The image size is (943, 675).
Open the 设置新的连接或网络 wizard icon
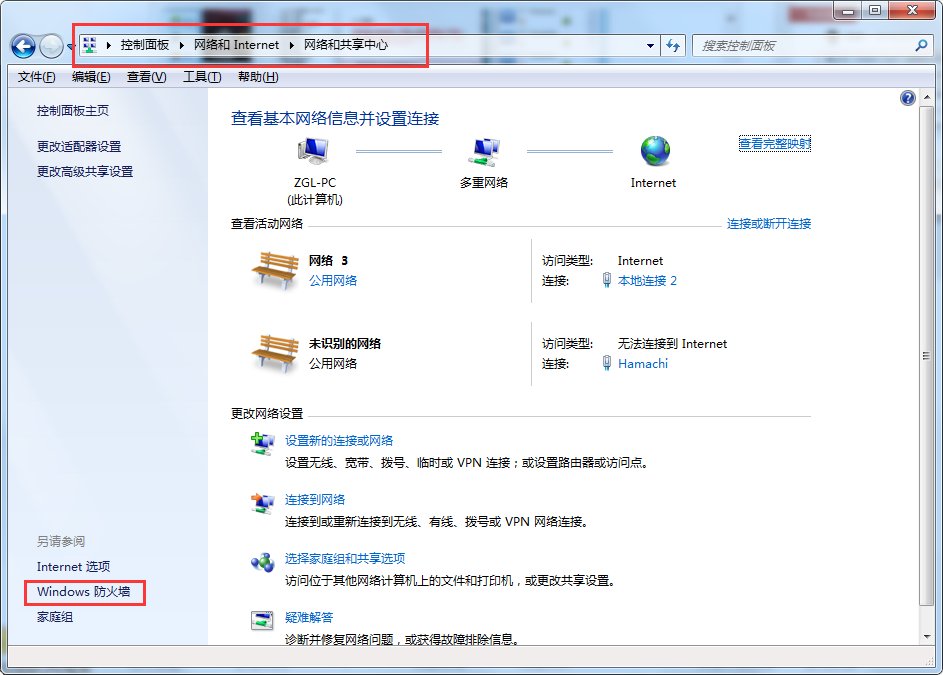pyautogui.click(x=261, y=441)
